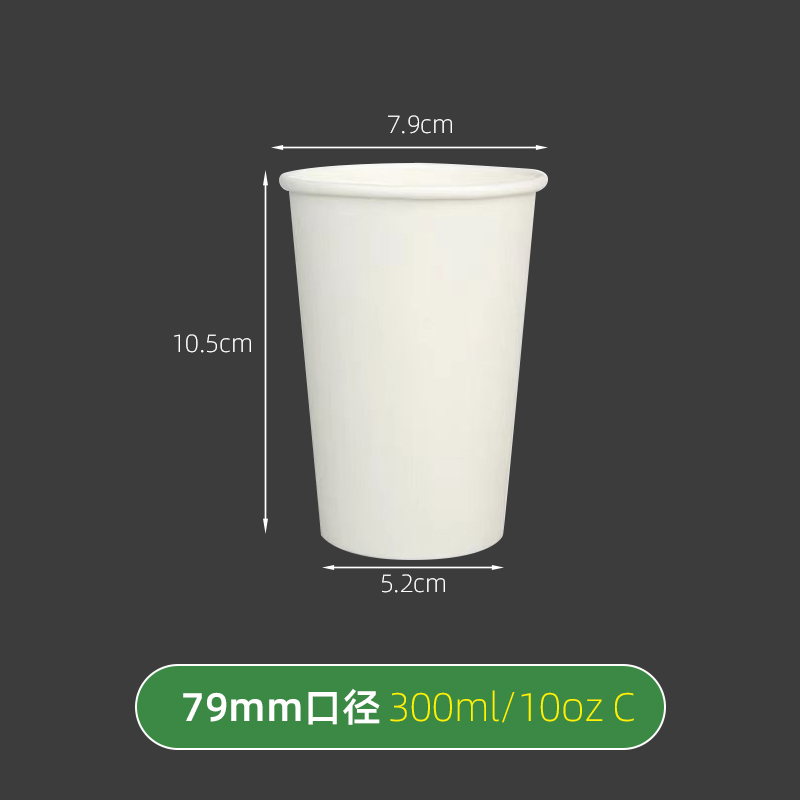Click the 10.5cm height label

(x=212, y=344)
